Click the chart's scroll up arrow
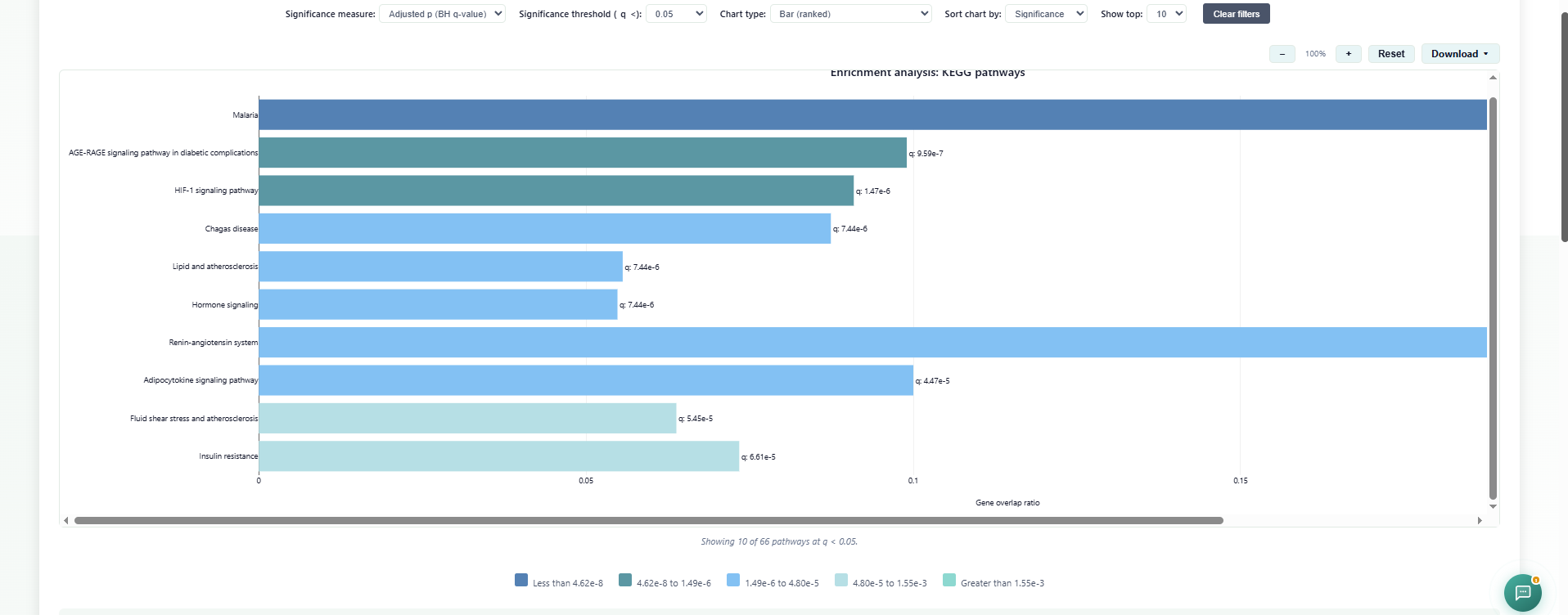The image size is (1568, 615). coord(1493,78)
